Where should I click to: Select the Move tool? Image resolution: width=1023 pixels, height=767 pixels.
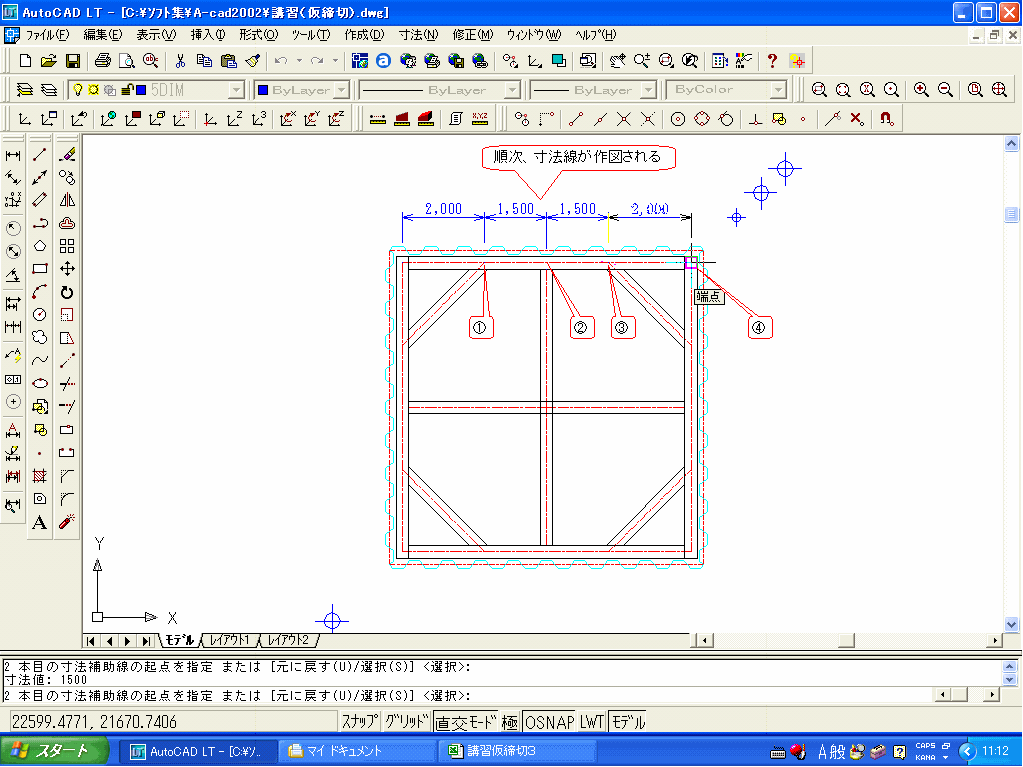(x=67, y=269)
